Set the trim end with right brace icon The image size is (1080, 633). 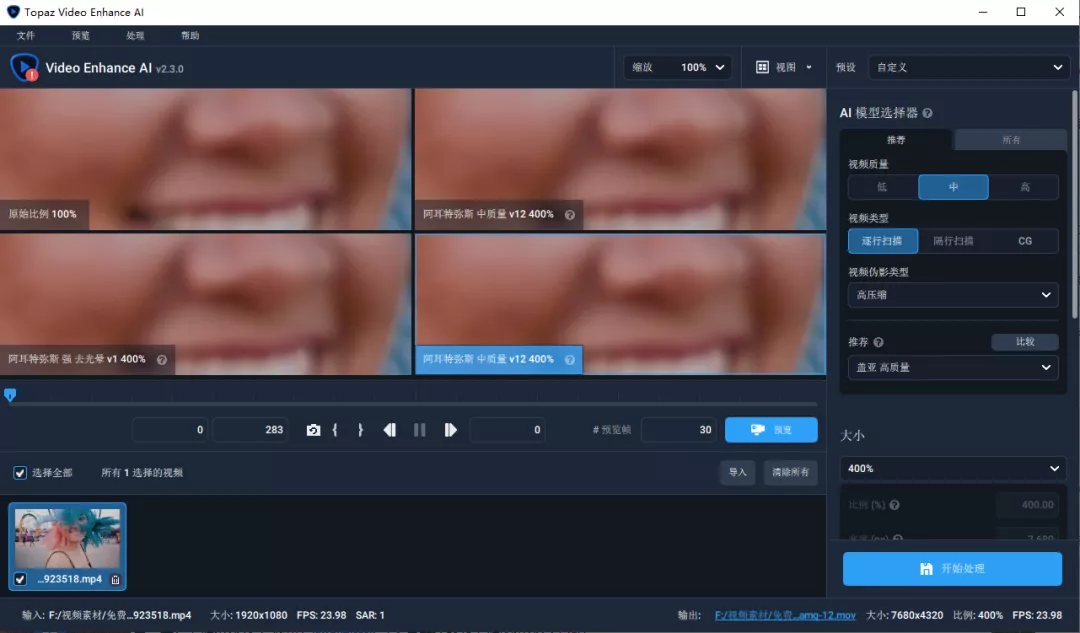point(360,430)
